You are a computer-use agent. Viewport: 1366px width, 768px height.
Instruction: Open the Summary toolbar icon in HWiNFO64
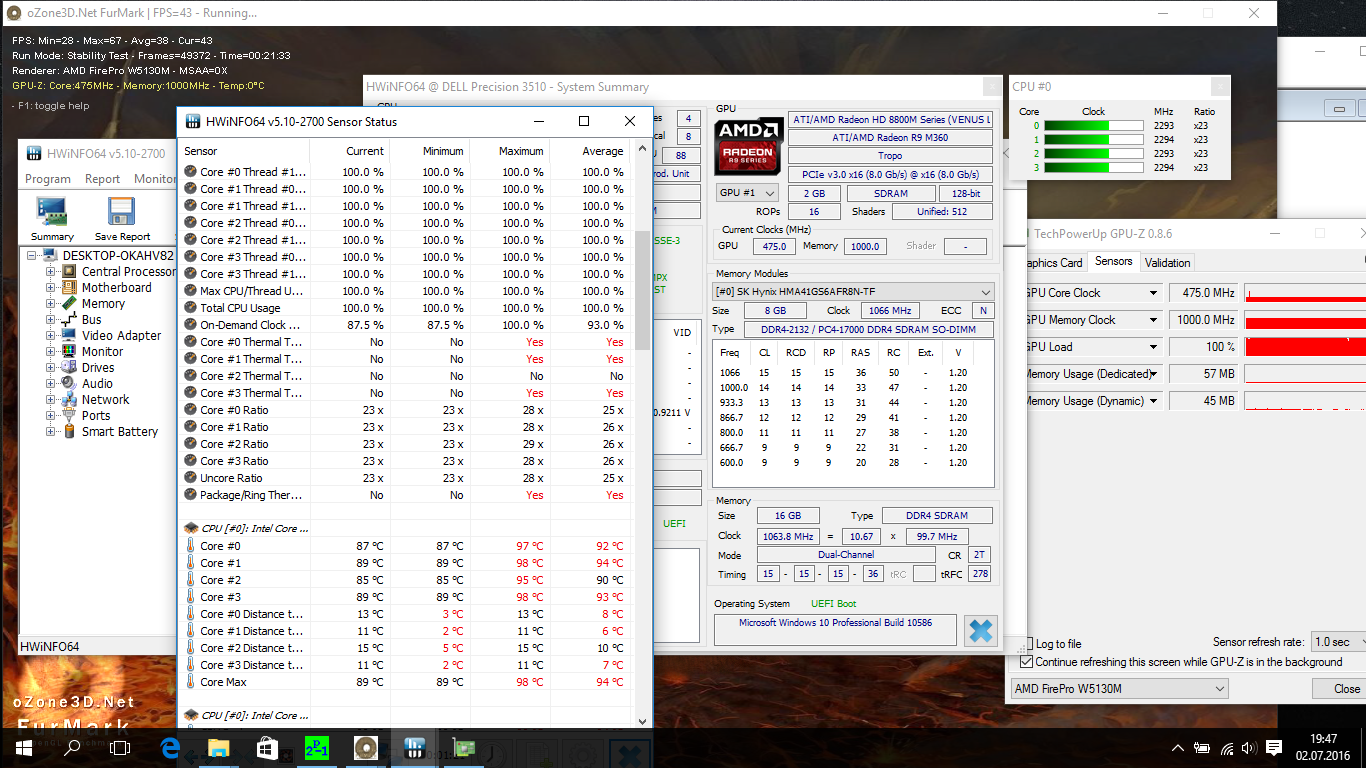click(52, 218)
